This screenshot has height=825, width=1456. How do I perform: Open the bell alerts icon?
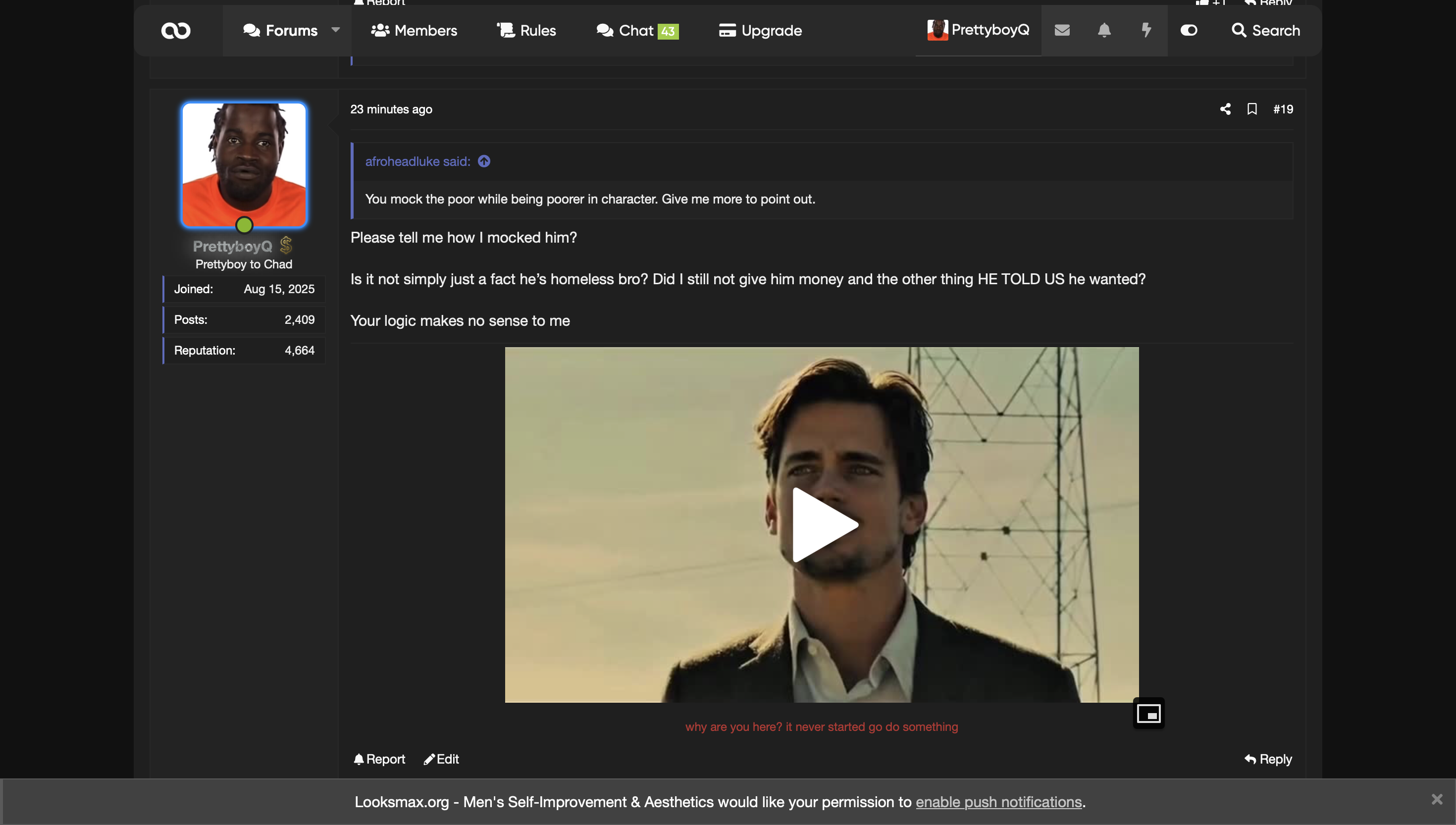tap(1103, 31)
